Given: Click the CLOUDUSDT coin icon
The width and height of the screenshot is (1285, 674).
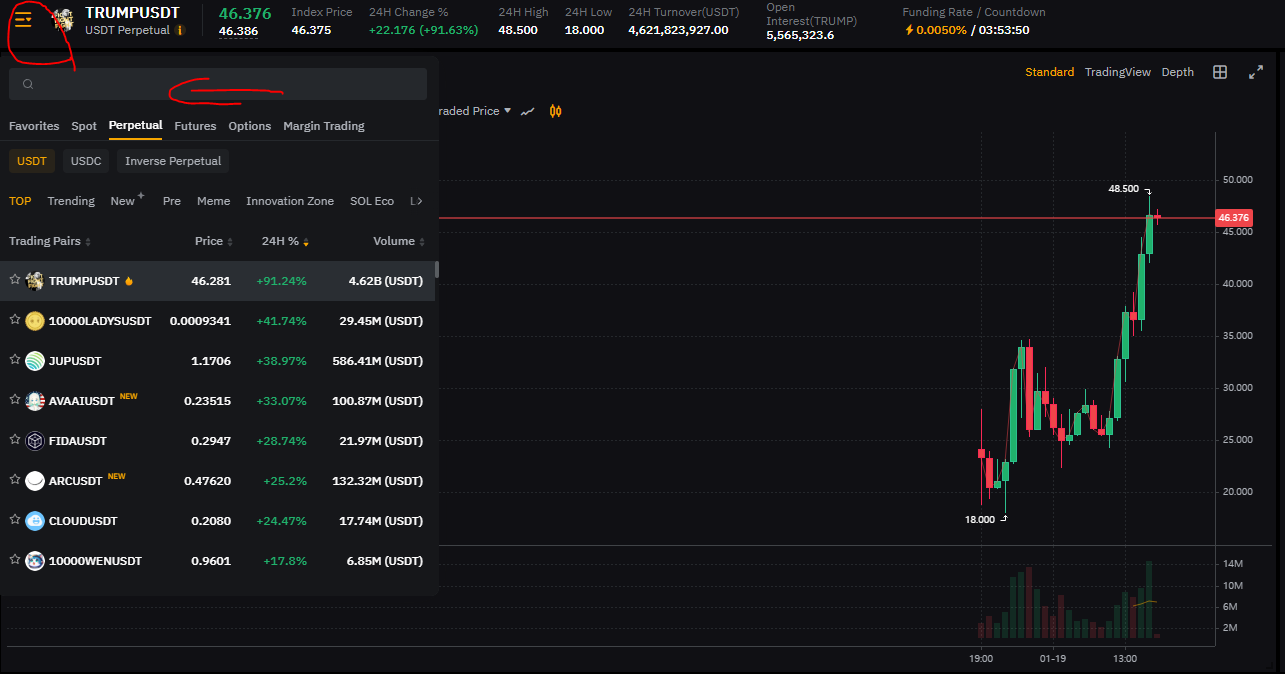Looking at the screenshot, I should (x=35, y=521).
